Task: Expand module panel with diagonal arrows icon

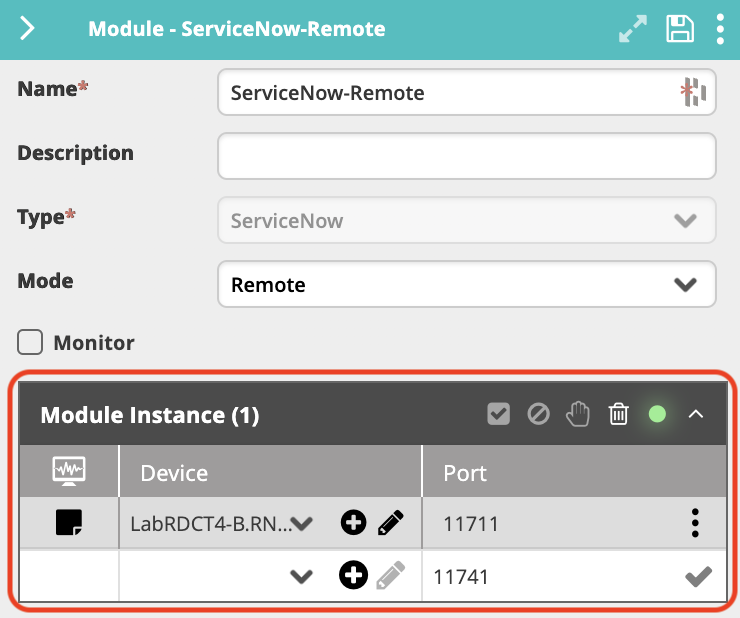Action: pos(633,29)
